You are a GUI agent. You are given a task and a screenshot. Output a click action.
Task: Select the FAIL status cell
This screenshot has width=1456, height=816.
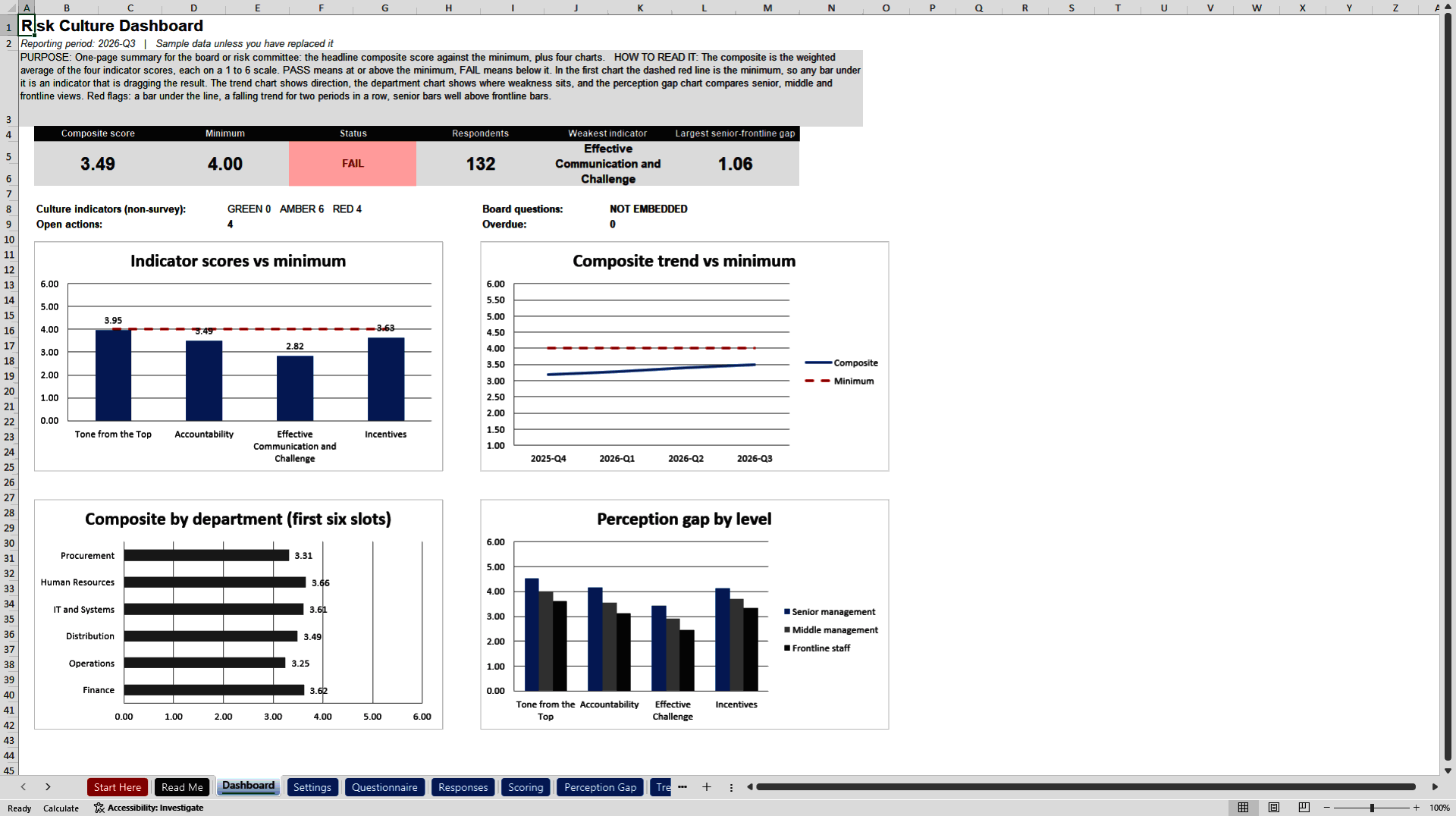coord(353,164)
